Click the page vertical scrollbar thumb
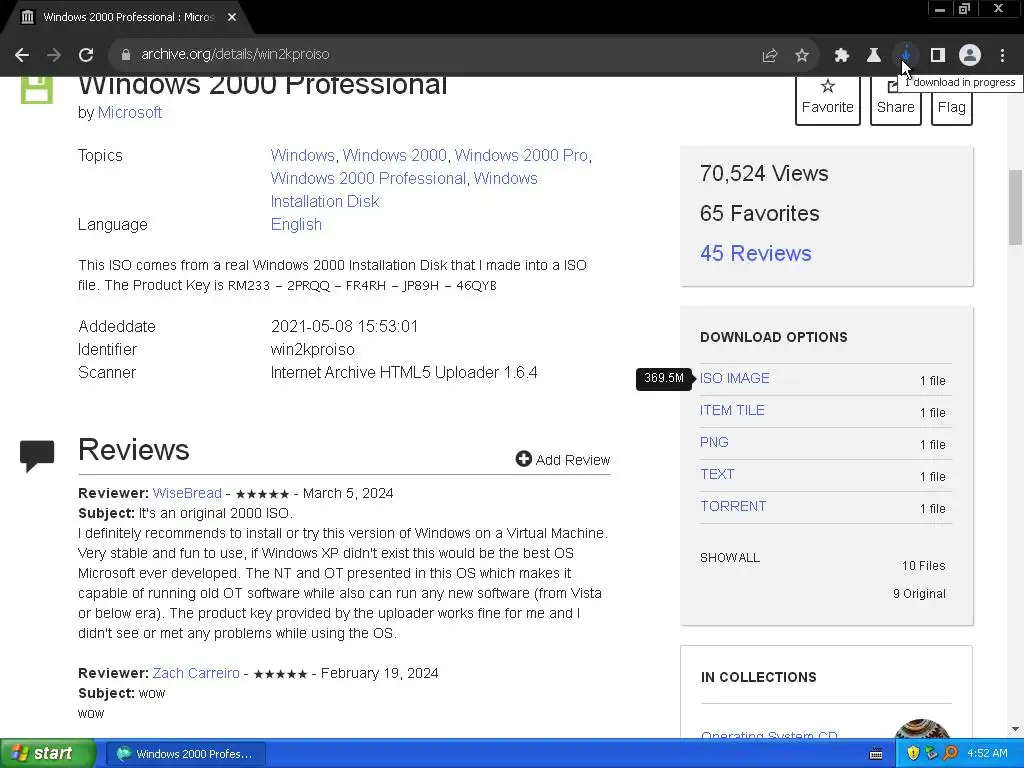The image size is (1024, 768). pos(1015,207)
